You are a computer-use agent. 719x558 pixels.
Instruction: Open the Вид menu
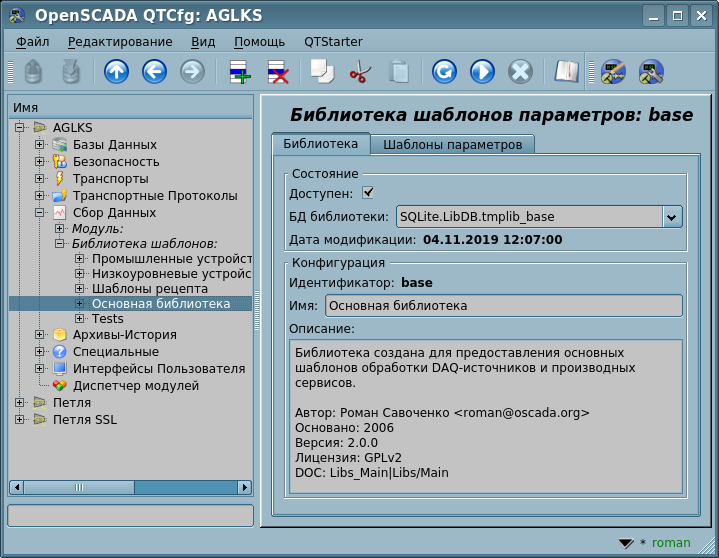tap(203, 42)
